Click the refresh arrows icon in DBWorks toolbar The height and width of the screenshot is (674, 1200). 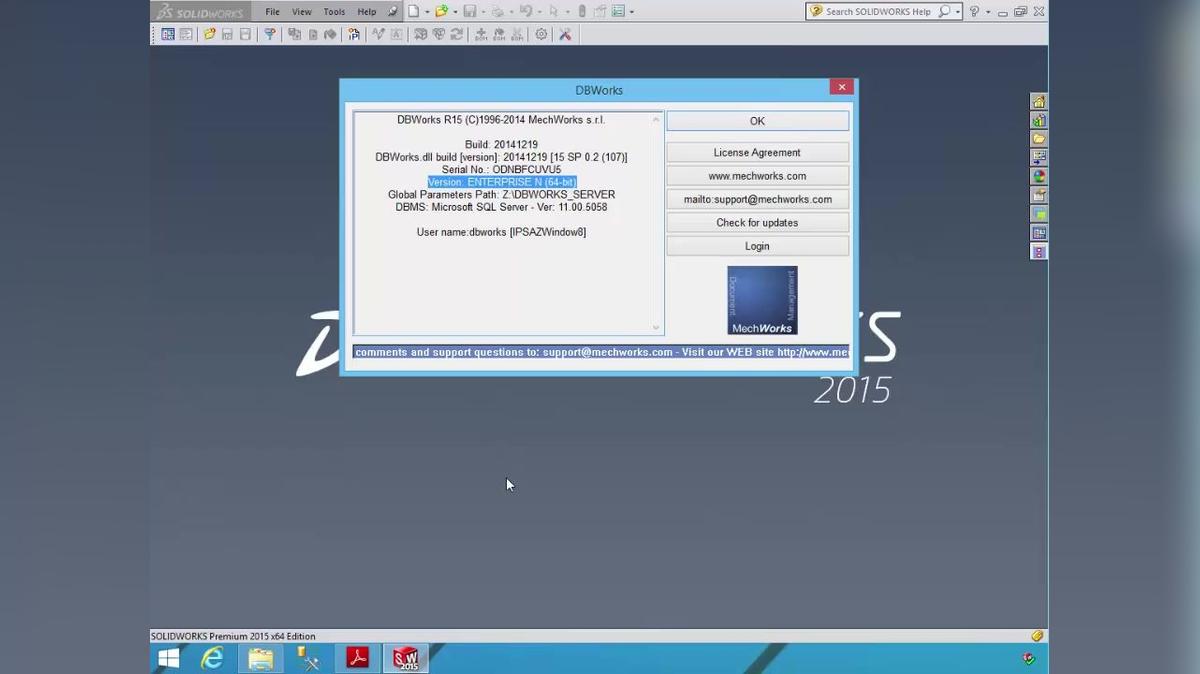point(457,34)
